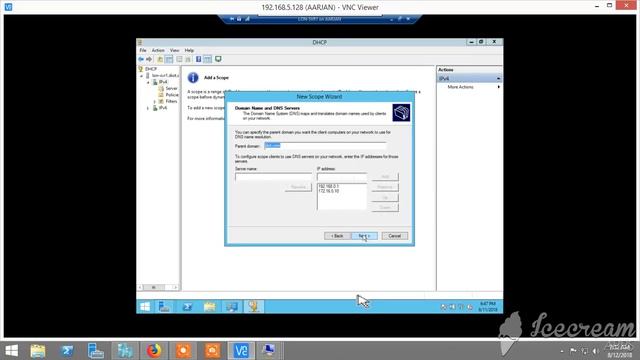This screenshot has height=360, width=640.
Task: Click the green monitor toolbar icon
Action: 218,59
